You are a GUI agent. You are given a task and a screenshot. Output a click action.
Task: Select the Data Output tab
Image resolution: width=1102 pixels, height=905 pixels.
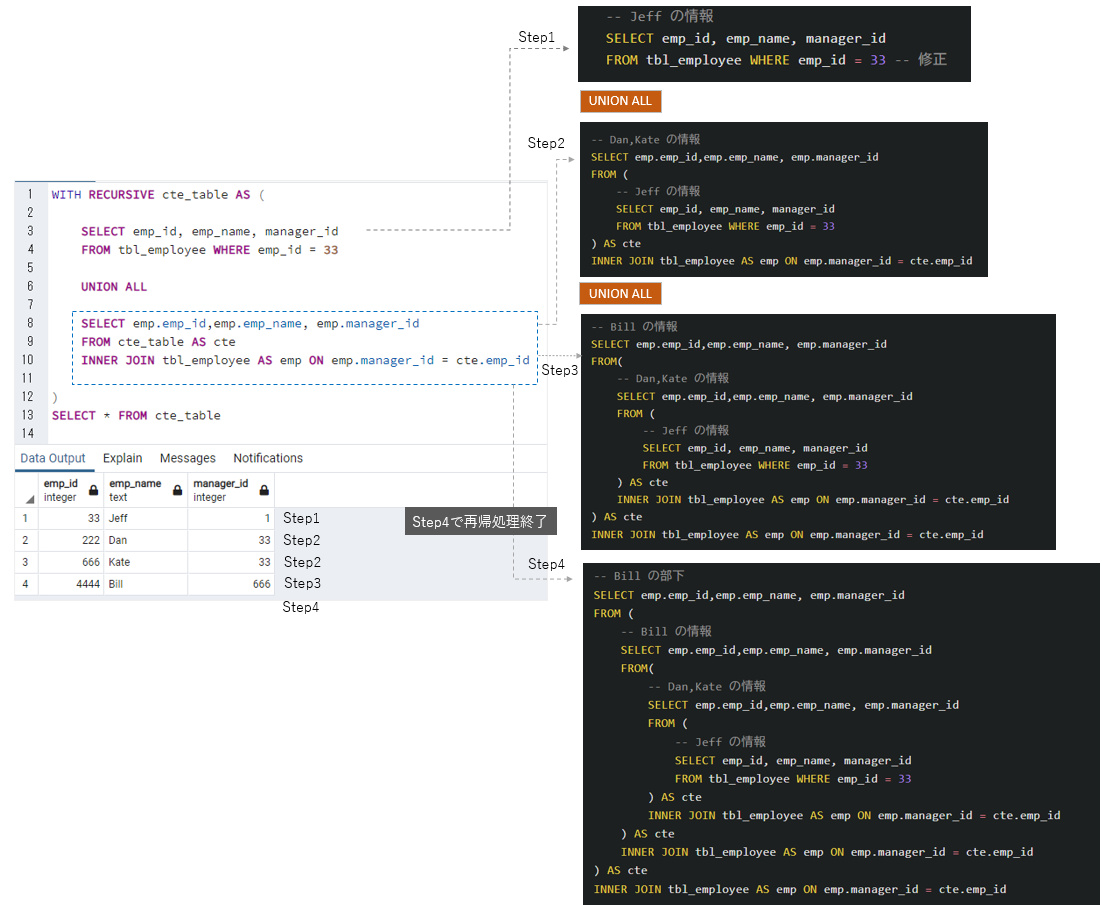tap(53, 457)
